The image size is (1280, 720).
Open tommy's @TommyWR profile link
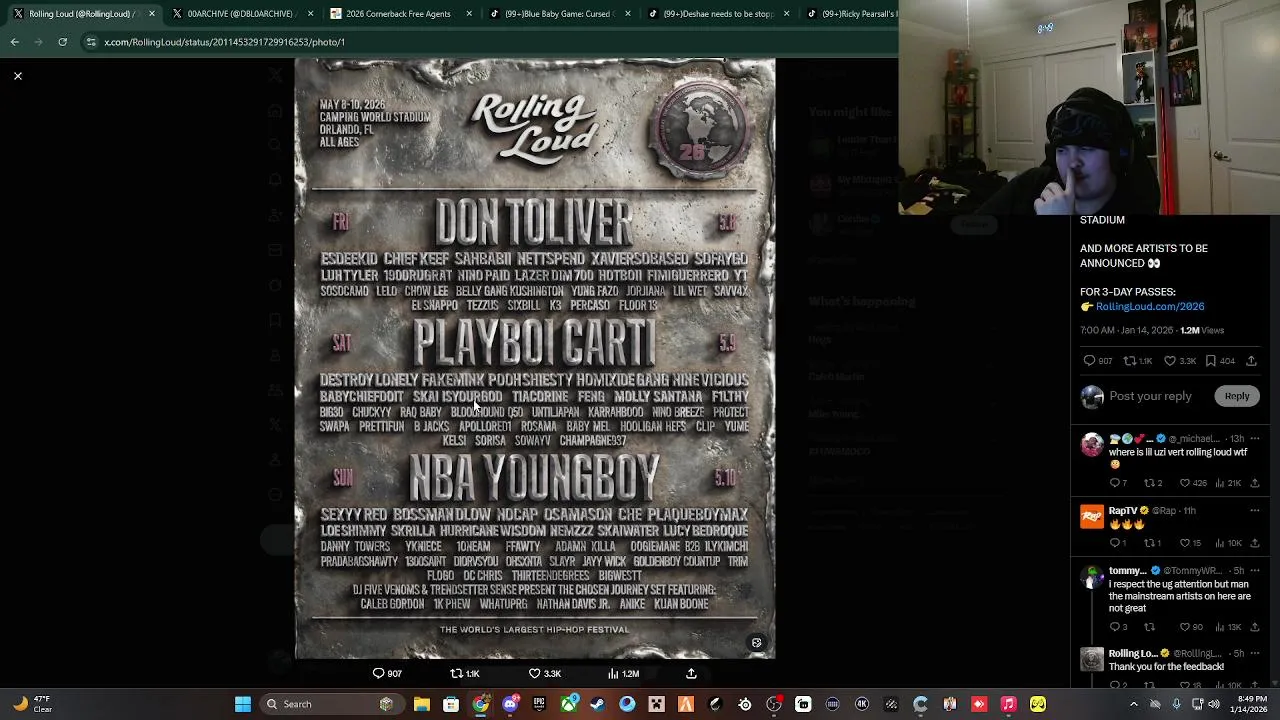[x=1192, y=570]
